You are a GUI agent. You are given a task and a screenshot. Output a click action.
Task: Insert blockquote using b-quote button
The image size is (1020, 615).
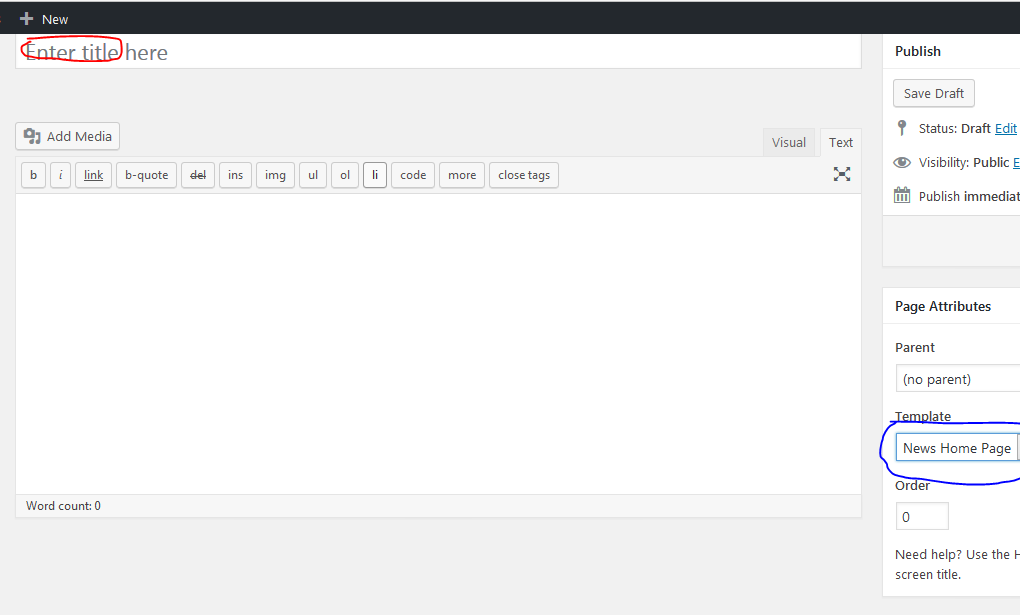[146, 175]
